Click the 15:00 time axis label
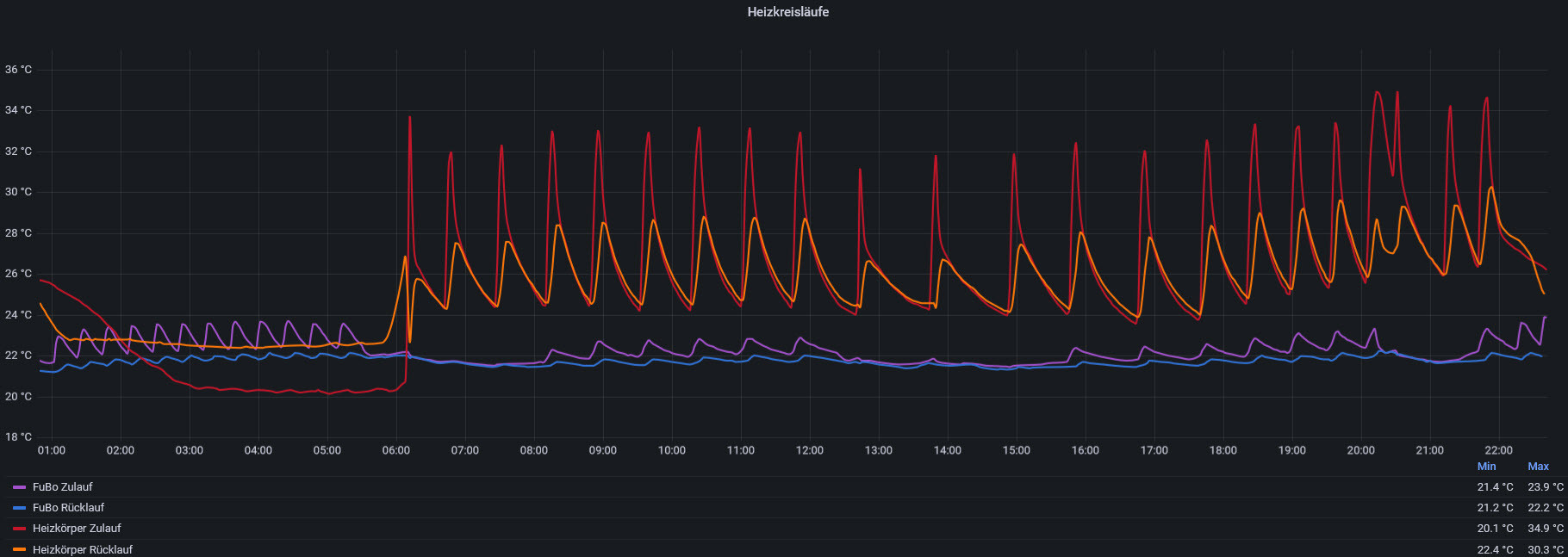Viewport: 1568px width, 557px height. pos(1017,450)
